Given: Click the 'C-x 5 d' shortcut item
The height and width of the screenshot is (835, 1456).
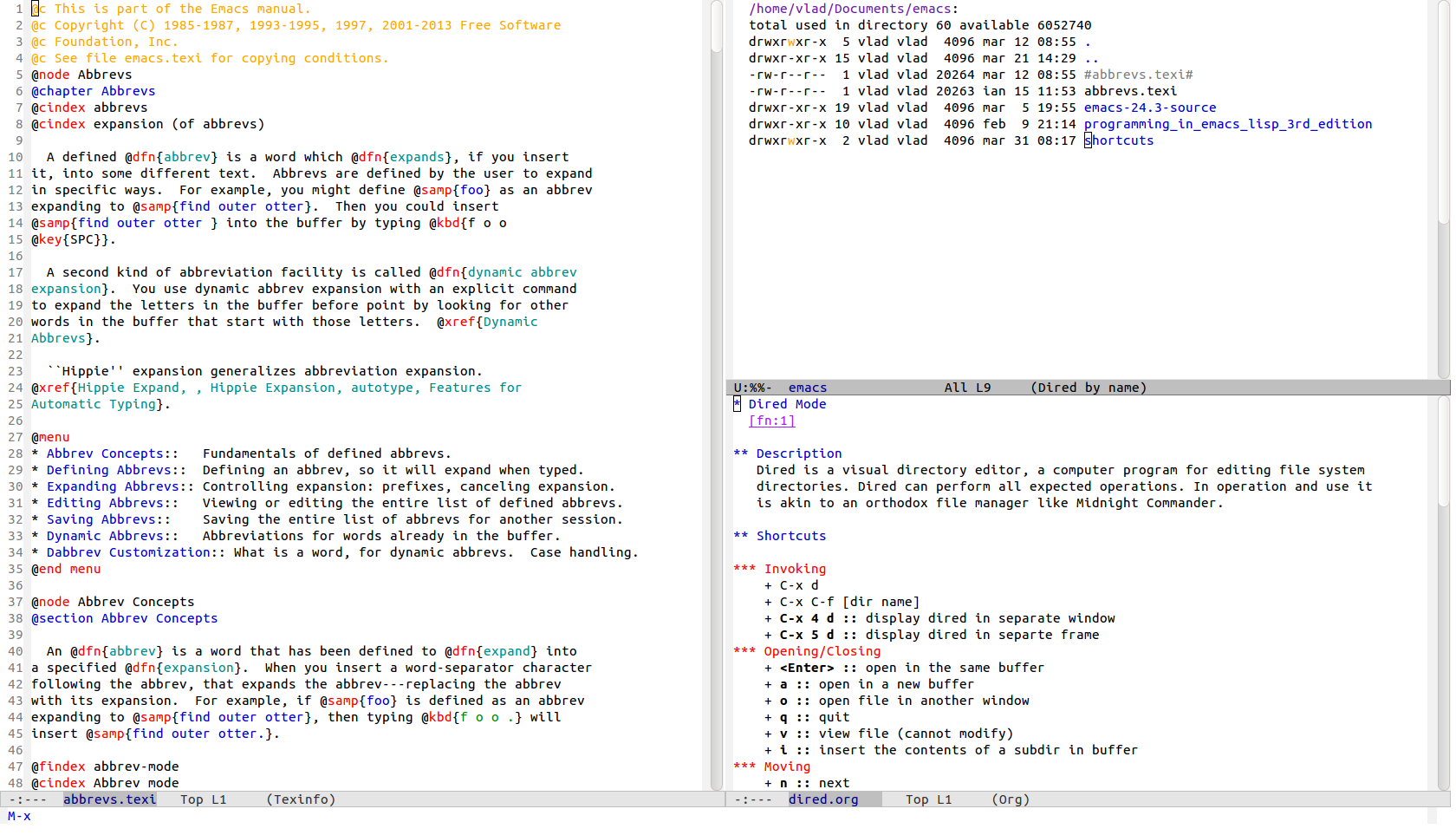Looking at the screenshot, I should [932, 635].
